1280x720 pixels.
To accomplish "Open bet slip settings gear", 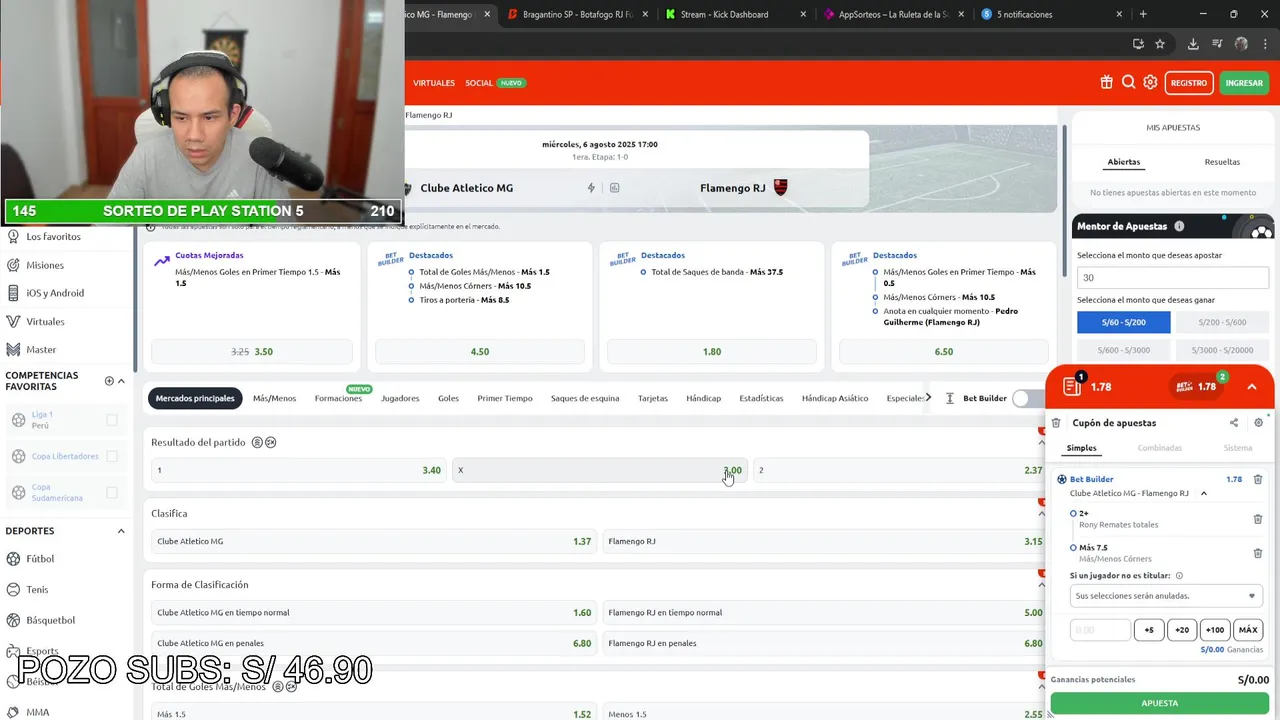I will click(x=1258, y=423).
